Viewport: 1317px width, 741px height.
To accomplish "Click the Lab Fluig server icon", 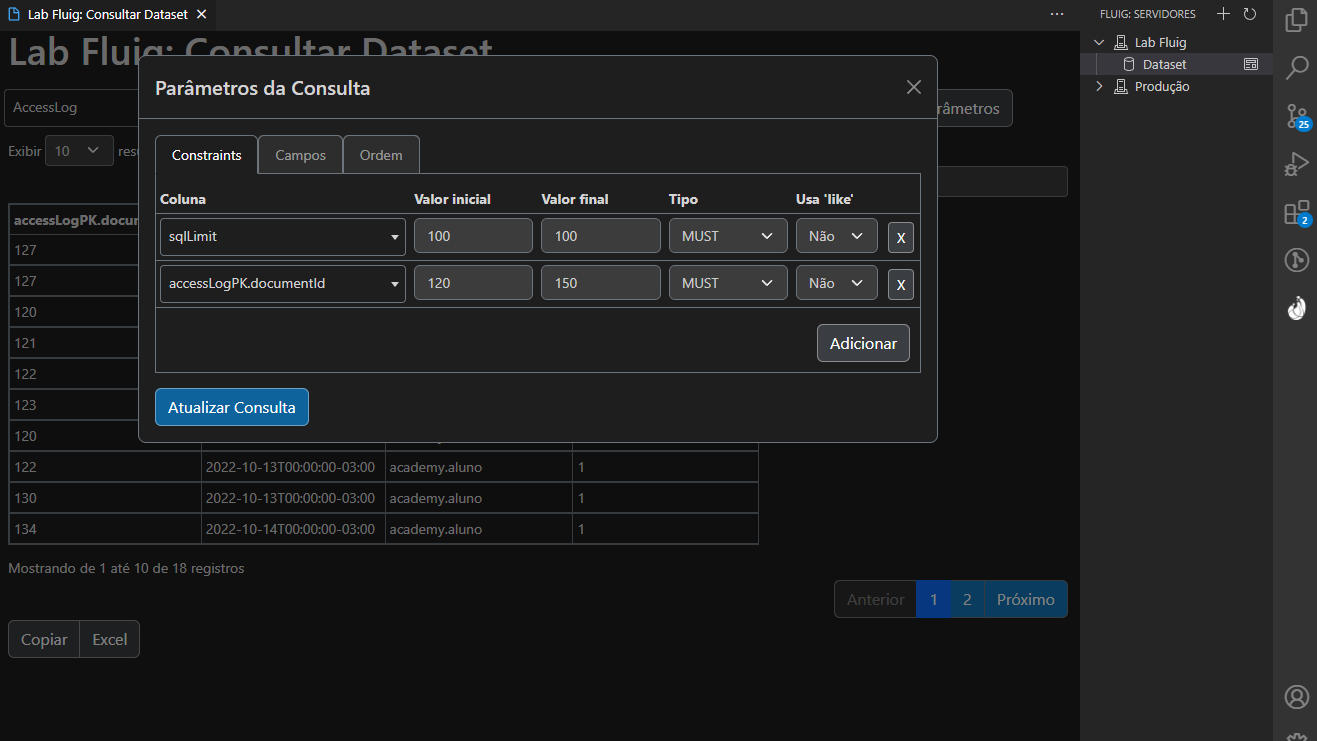I will click(1123, 43).
